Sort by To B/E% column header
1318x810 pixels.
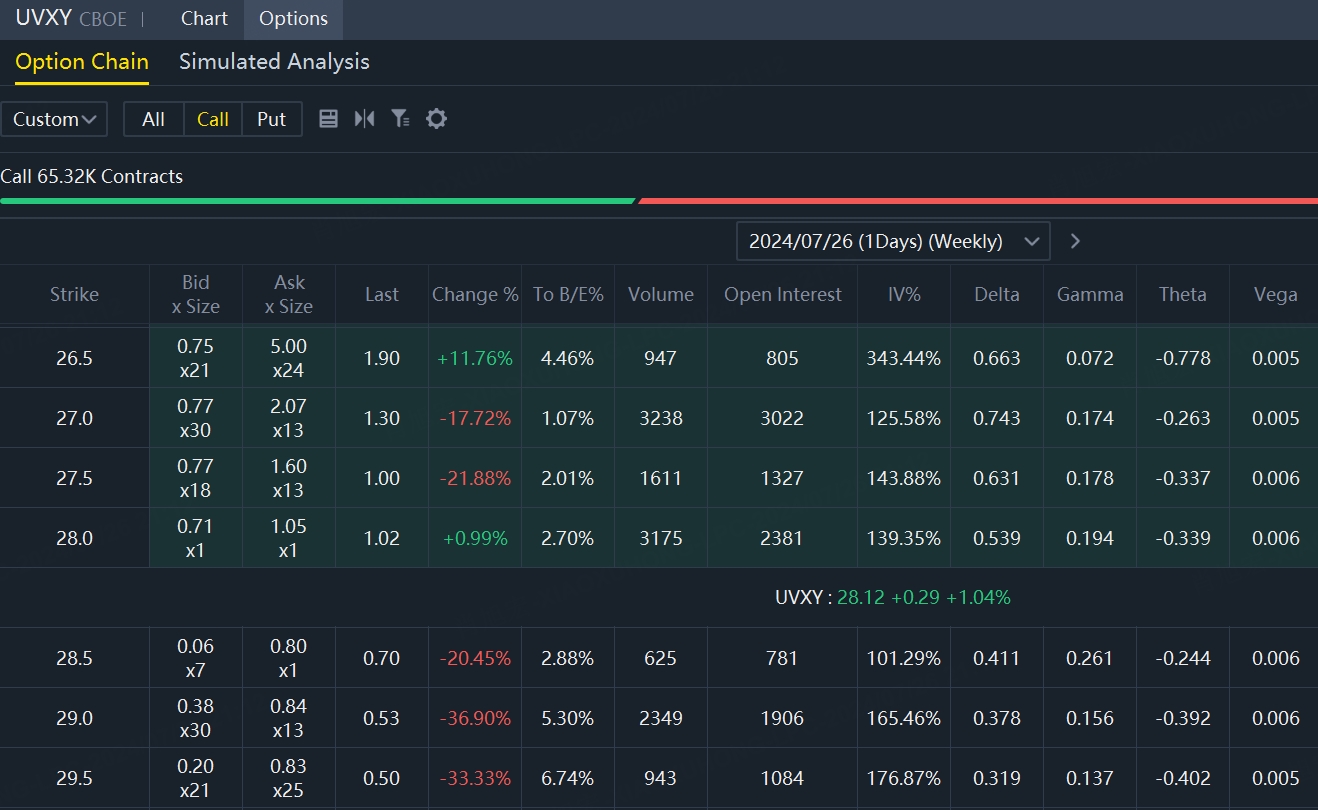[x=568, y=295]
